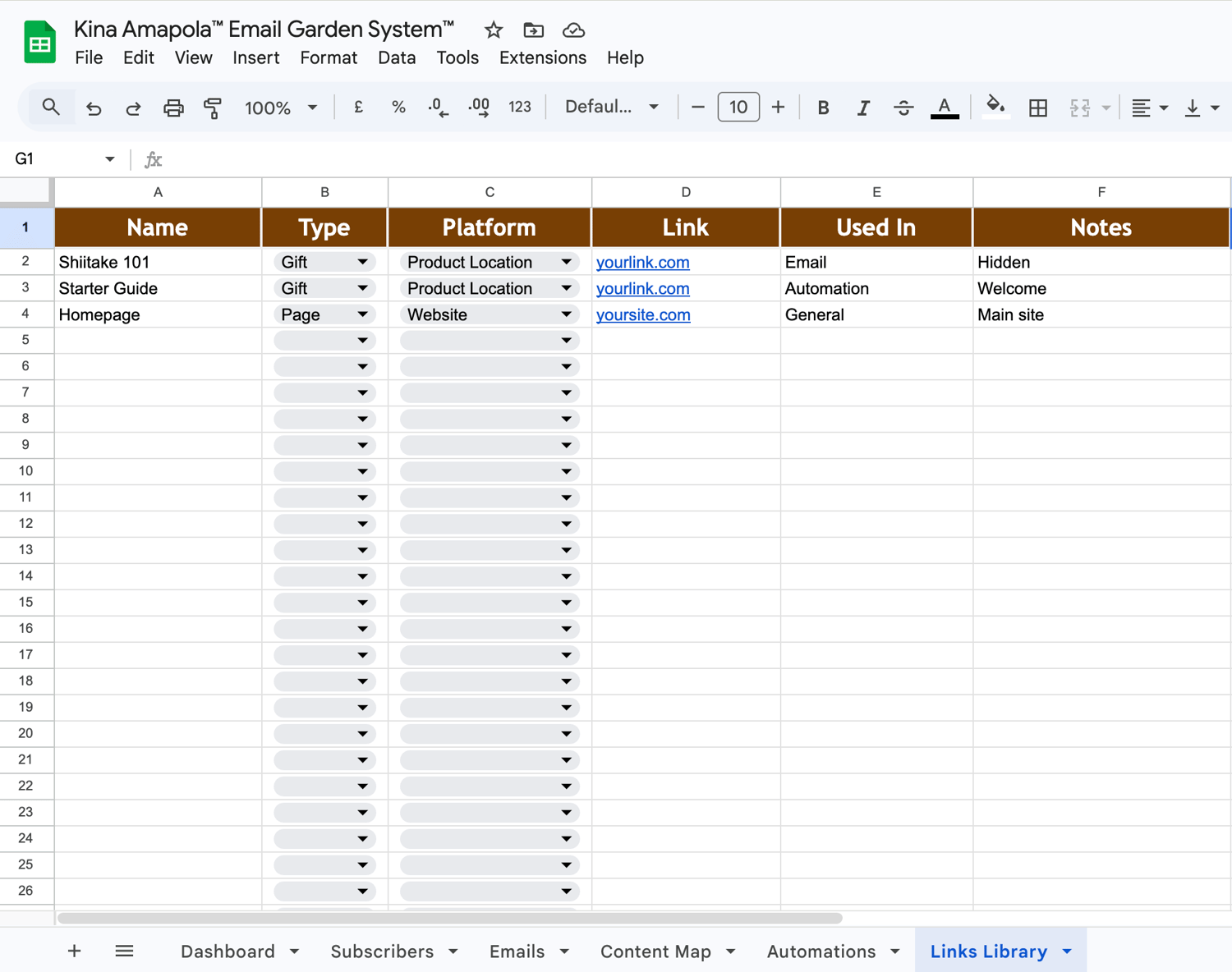Viewport: 1232px width, 972px height.
Task: Click the add new sheet button
Action: tap(74, 951)
